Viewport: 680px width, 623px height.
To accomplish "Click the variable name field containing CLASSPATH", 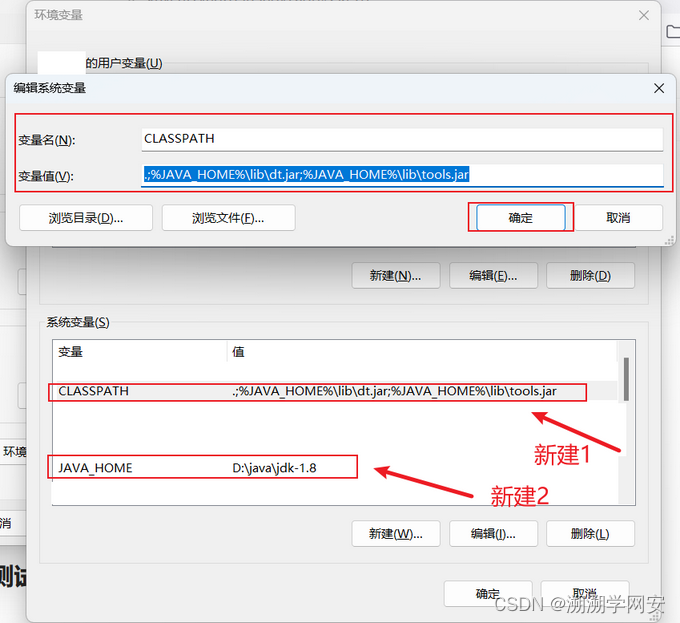I will pyautogui.click(x=402, y=139).
